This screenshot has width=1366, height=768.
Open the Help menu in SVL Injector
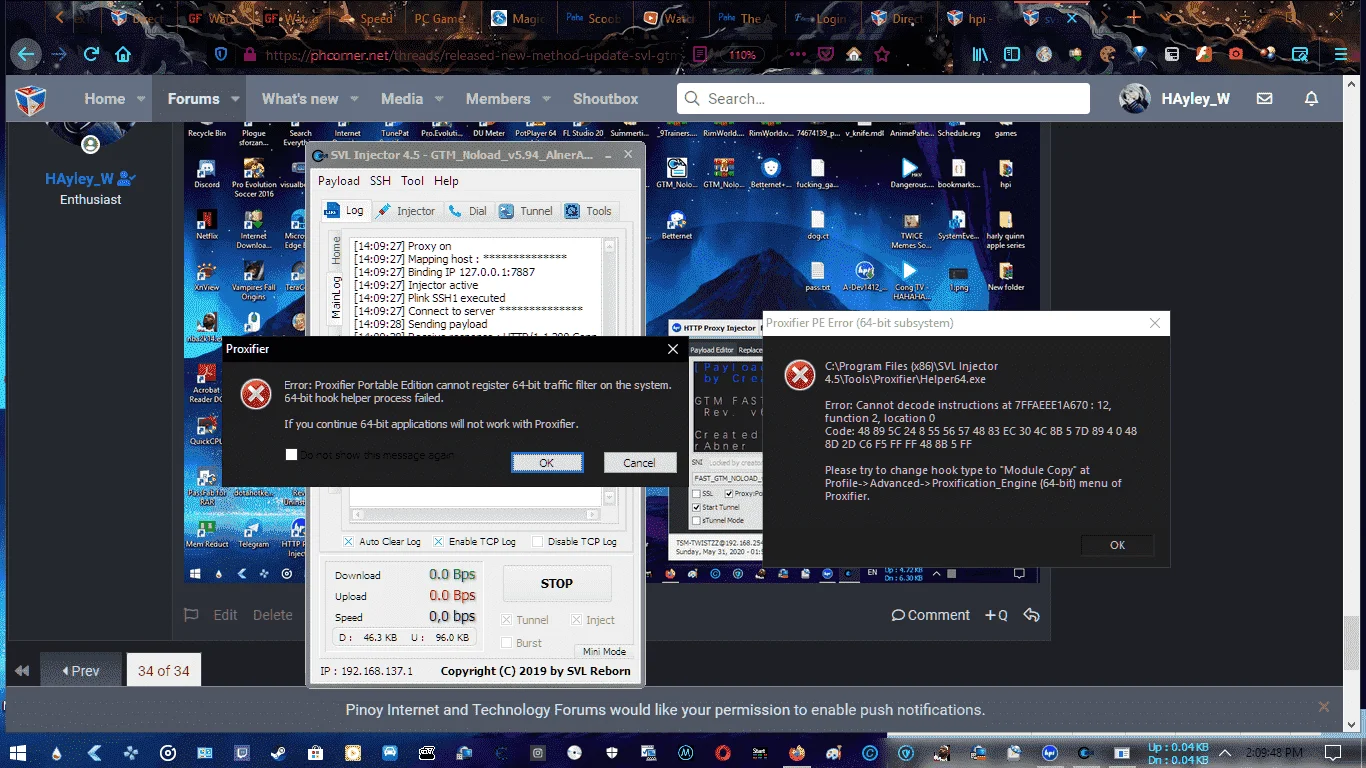coord(446,181)
